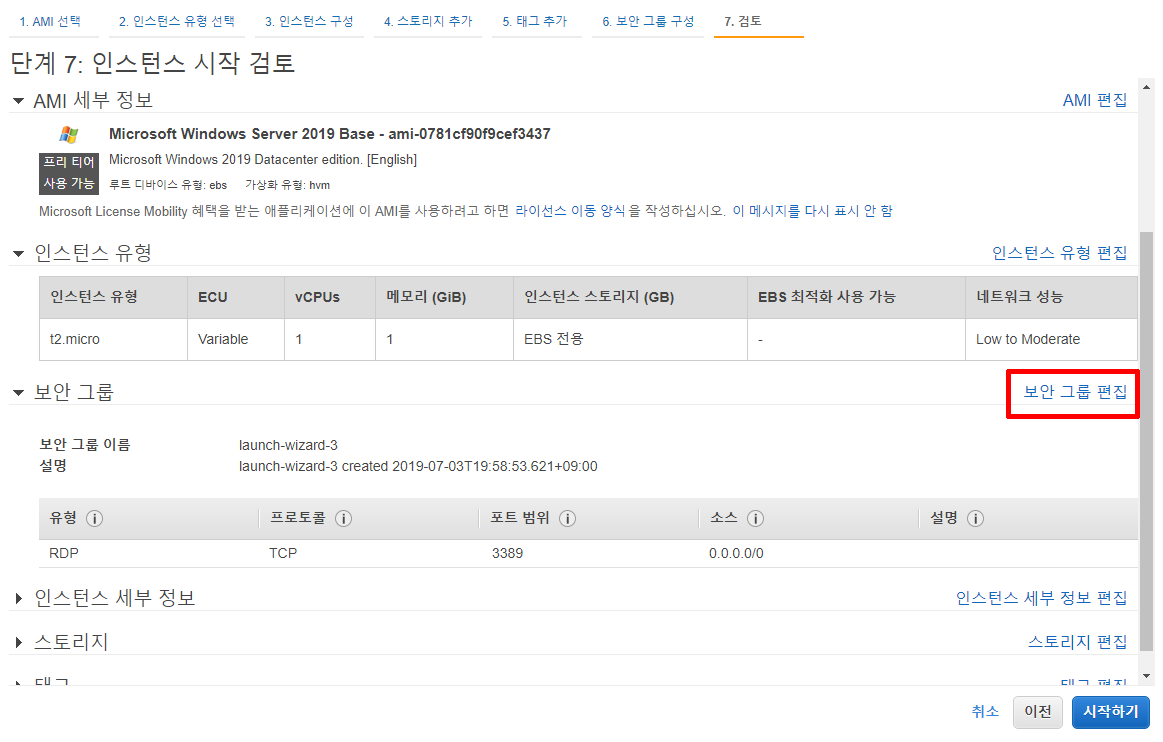Collapse the AMI 세부 정보 section
Viewport: 1163px width, 742px height.
[19, 101]
